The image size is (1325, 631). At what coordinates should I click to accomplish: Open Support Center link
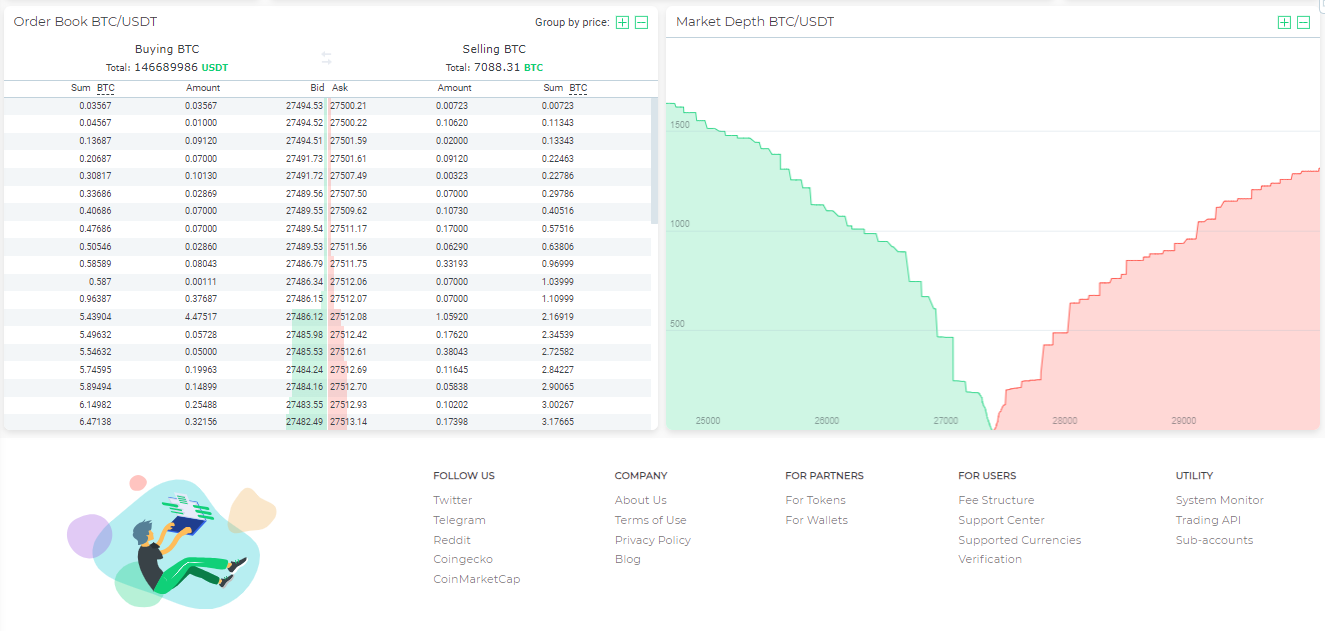pos(1001,520)
